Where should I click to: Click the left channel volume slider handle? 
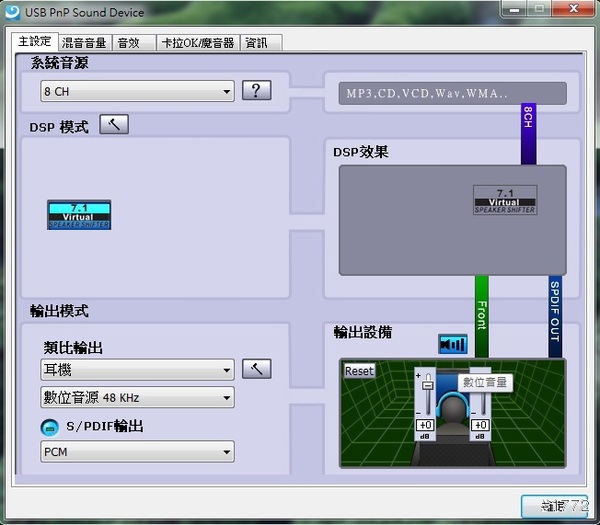(x=426, y=385)
